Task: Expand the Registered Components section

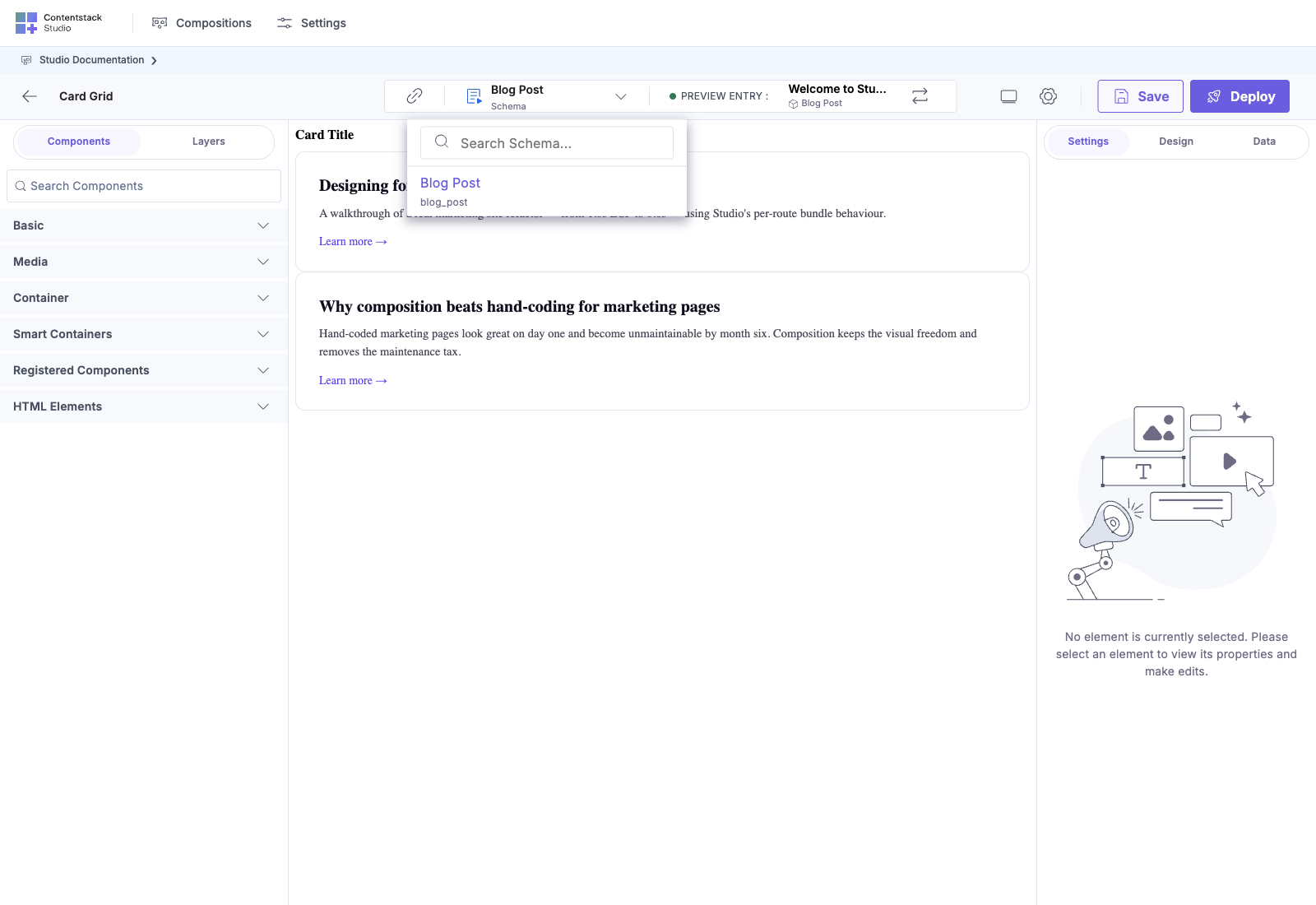Action: 144,370
